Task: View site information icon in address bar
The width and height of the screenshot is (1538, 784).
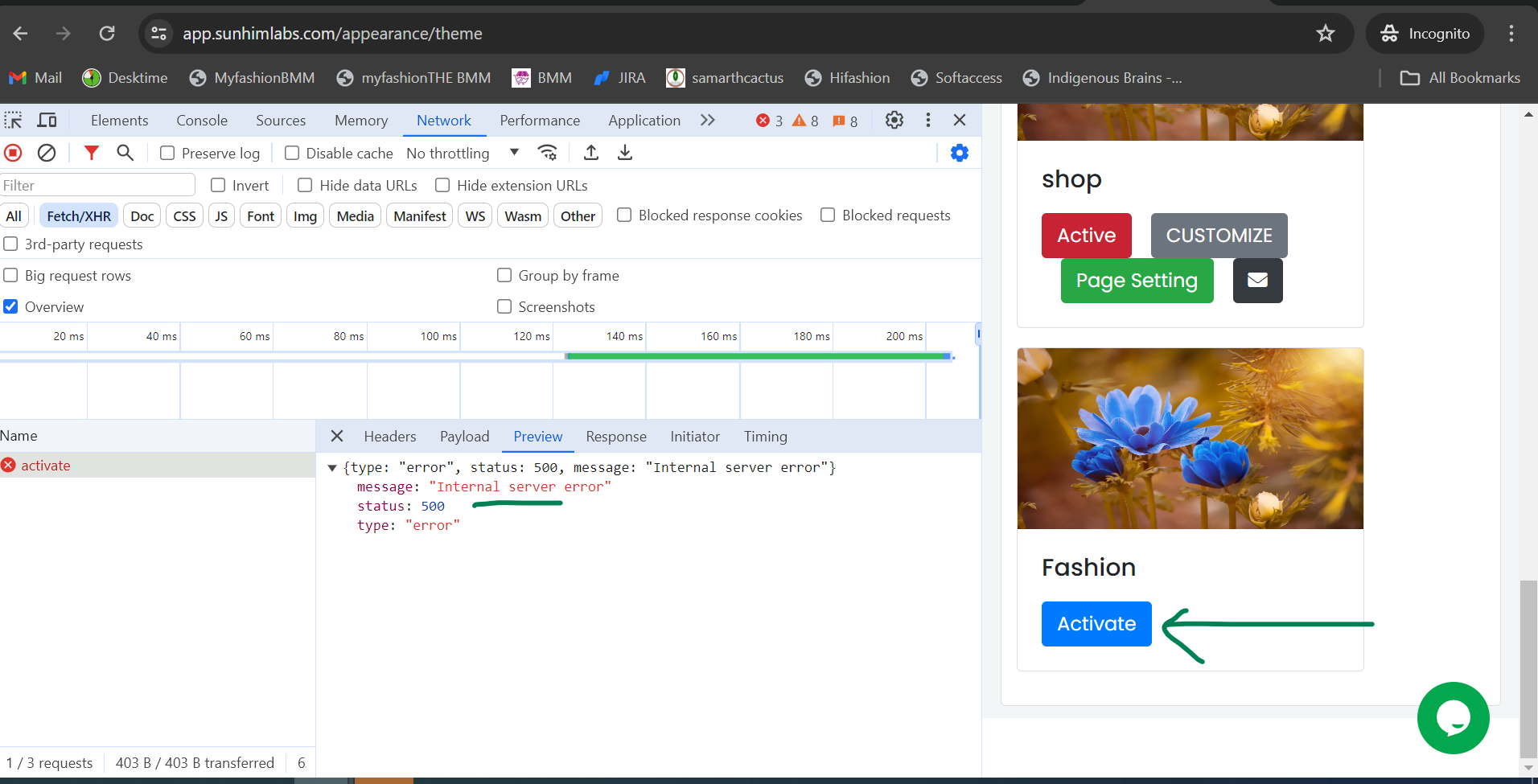Action: [x=159, y=33]
